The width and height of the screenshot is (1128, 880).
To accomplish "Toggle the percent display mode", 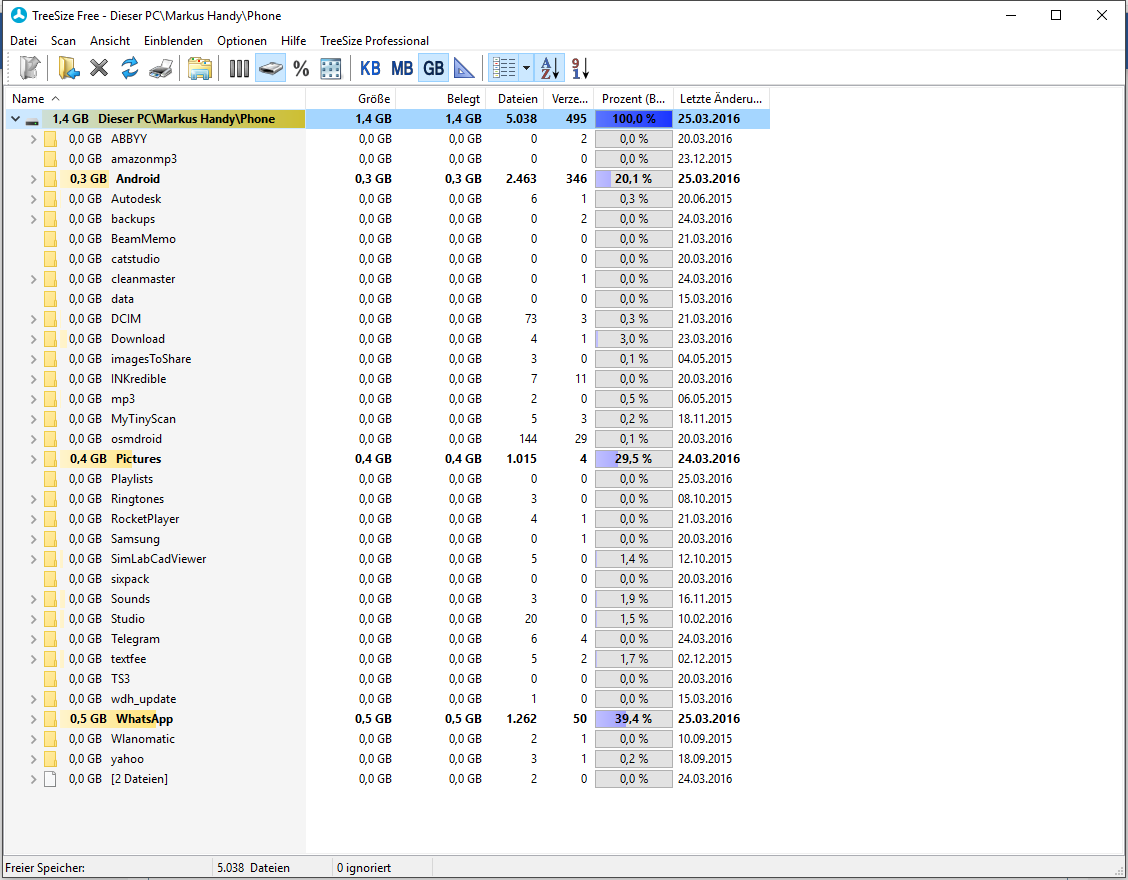I will pos(301,68).
